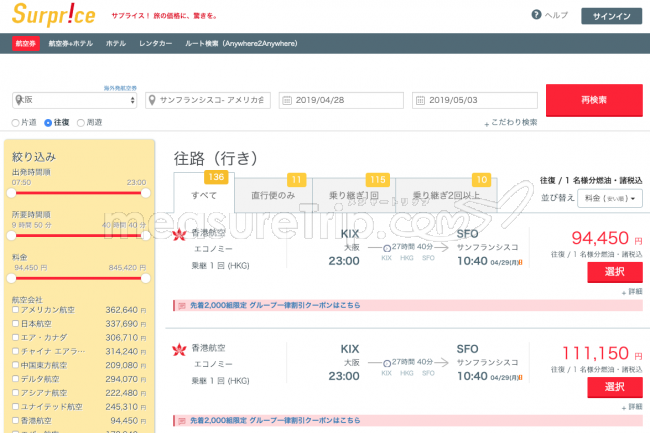650x433 pixels.
Task: Check the エア・カナダ airline filter
Action: tap(15, 337)
